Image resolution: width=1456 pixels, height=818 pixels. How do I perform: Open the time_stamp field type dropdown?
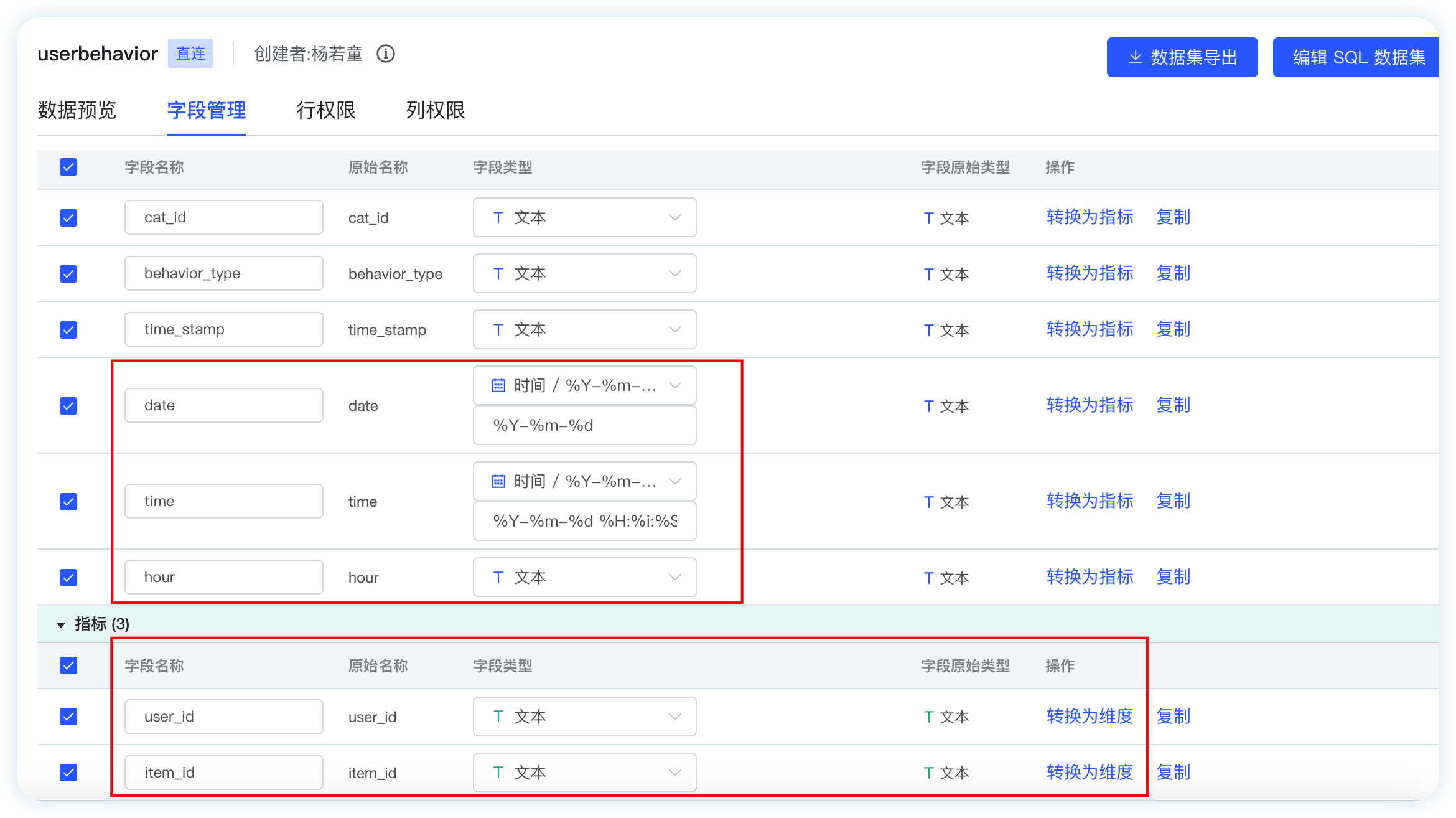click(x=584, y=329)
